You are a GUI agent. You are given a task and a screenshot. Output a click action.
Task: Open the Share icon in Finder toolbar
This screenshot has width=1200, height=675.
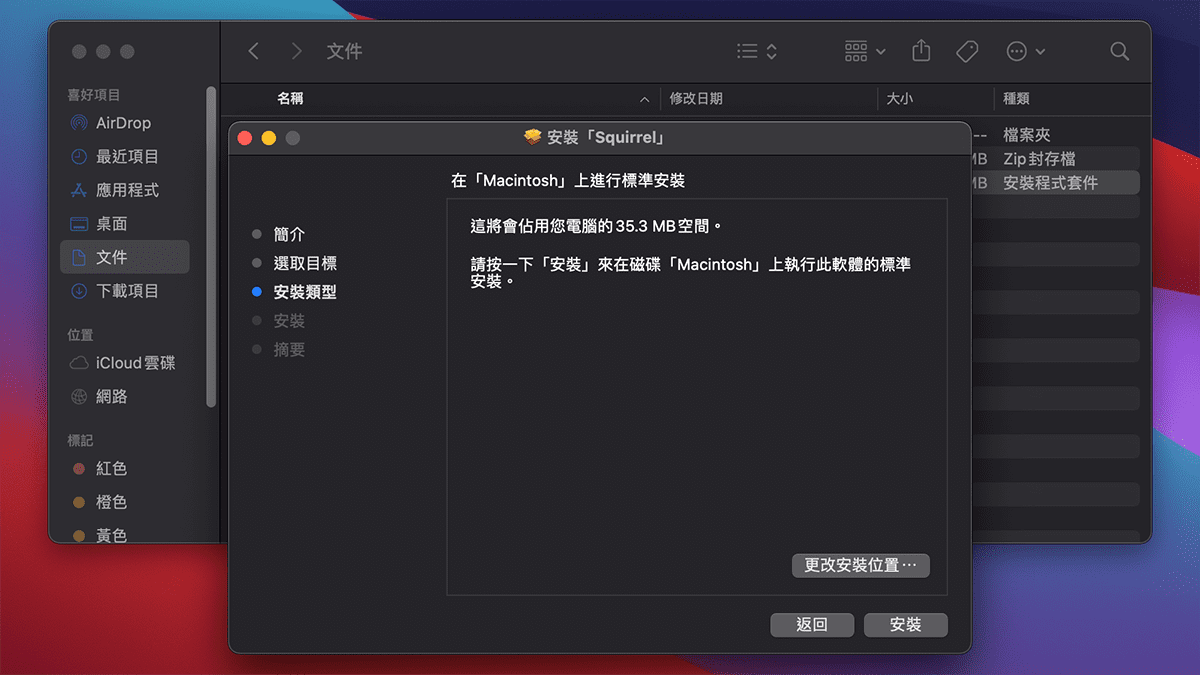(921, 51)
